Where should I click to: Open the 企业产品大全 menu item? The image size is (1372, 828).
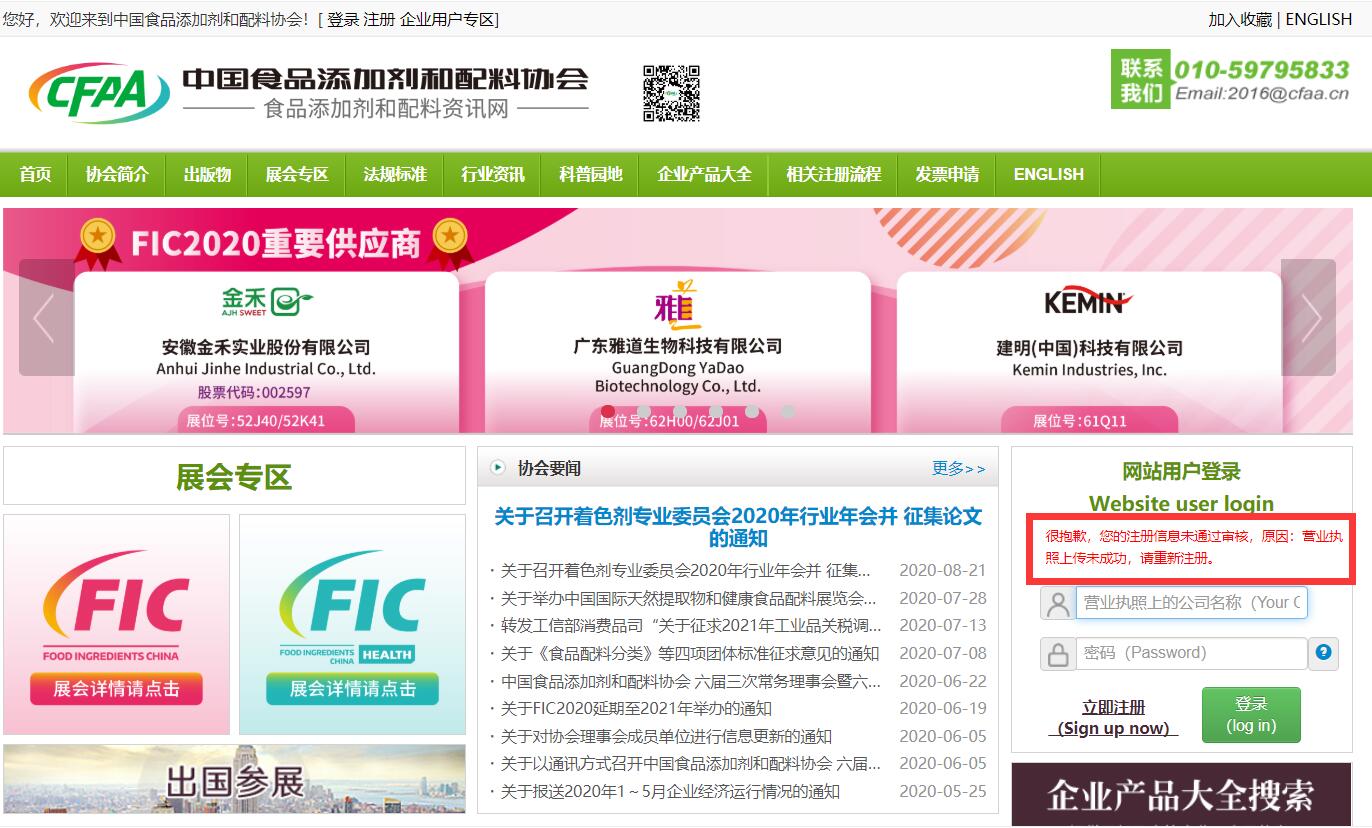(704, 174)
